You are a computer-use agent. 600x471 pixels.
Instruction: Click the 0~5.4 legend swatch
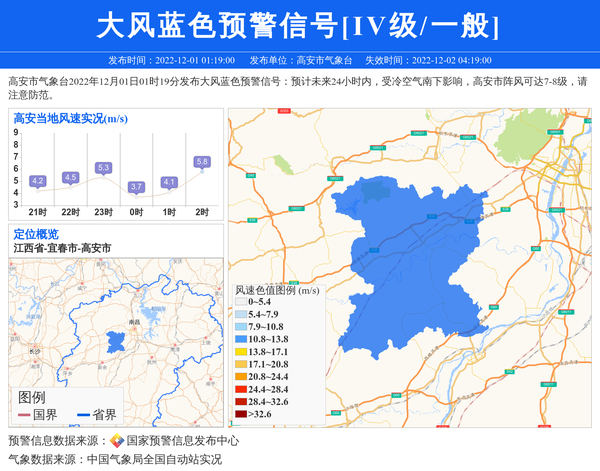[x=241, y=301]
